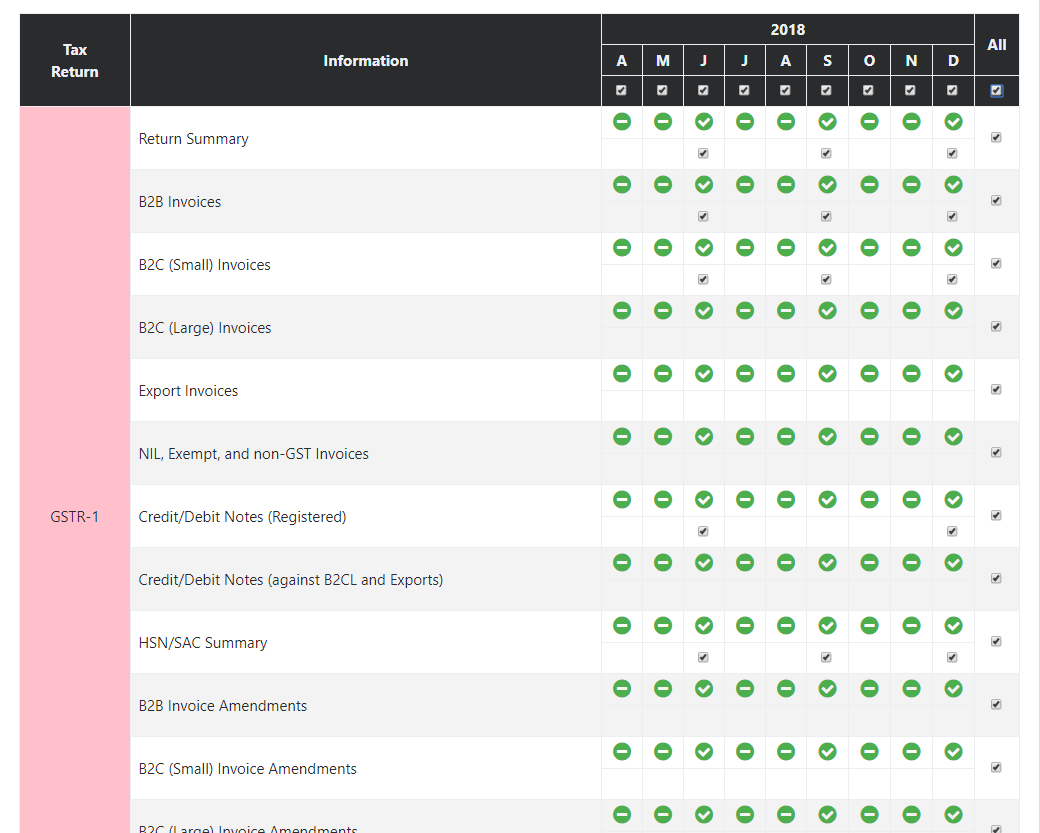This screenshot has width=1040, height=833.
Task: Click June checkmark icon in Export Invoices row
Action: [704, 374]
